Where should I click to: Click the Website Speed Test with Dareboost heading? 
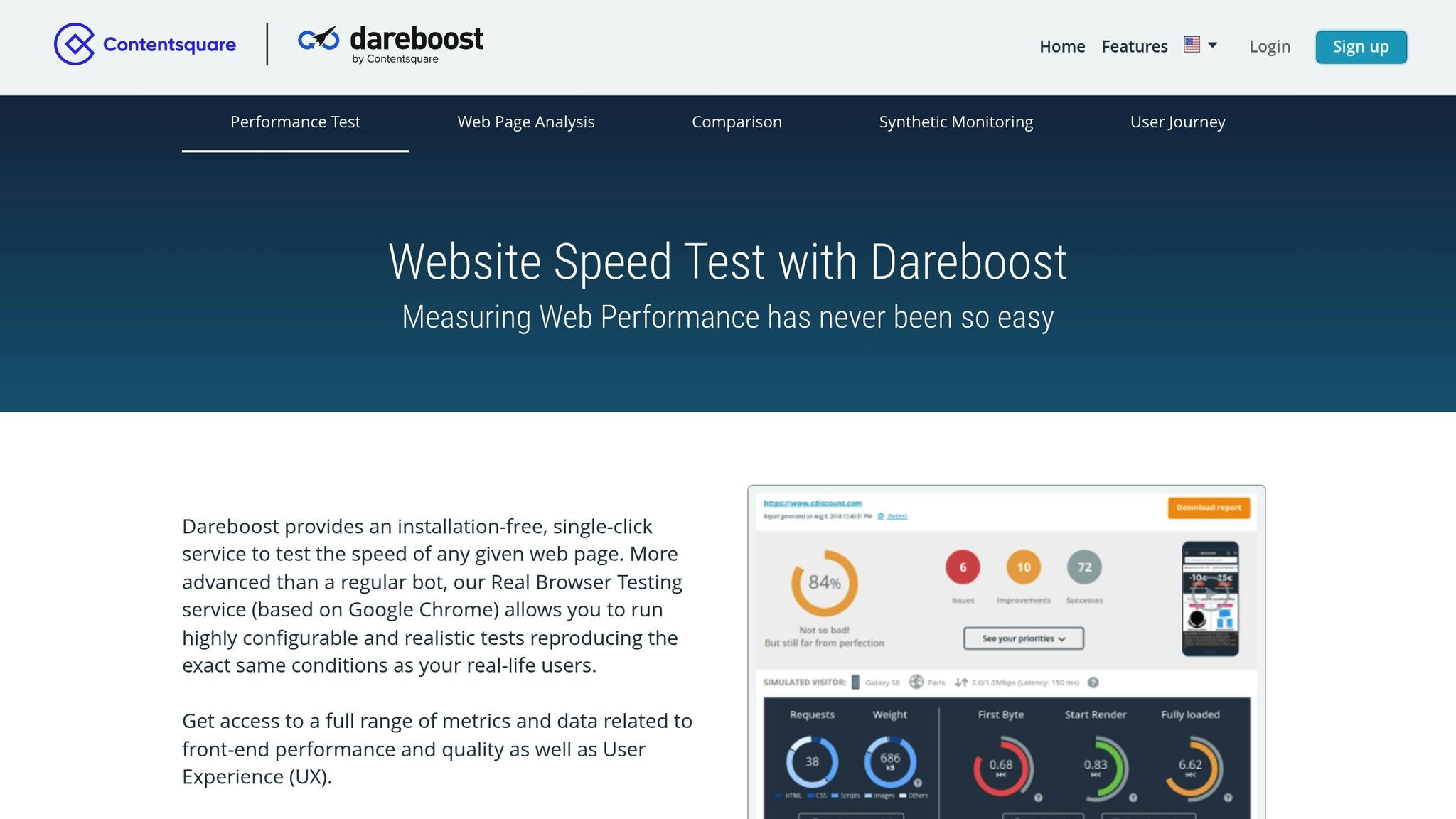pyautogui.click(x=728, y=262)
